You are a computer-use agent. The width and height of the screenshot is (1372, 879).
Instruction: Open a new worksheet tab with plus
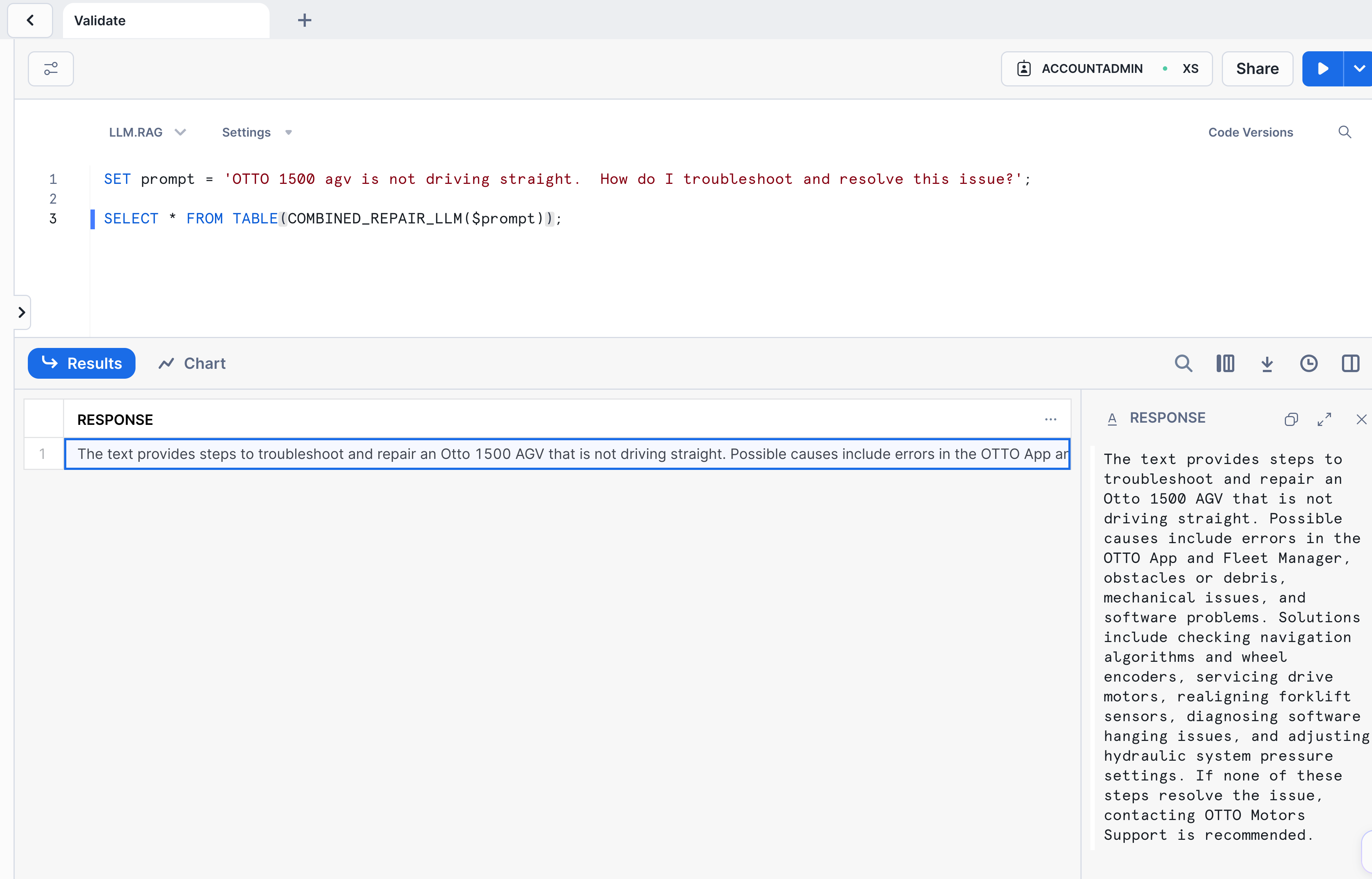pyautogui.click(x=305, y=21)
